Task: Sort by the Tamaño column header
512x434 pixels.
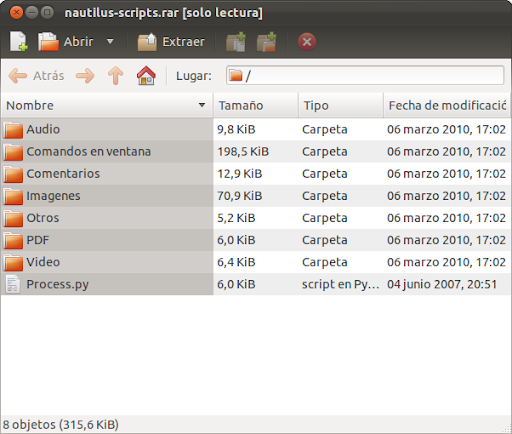Action: click(256, 105)
